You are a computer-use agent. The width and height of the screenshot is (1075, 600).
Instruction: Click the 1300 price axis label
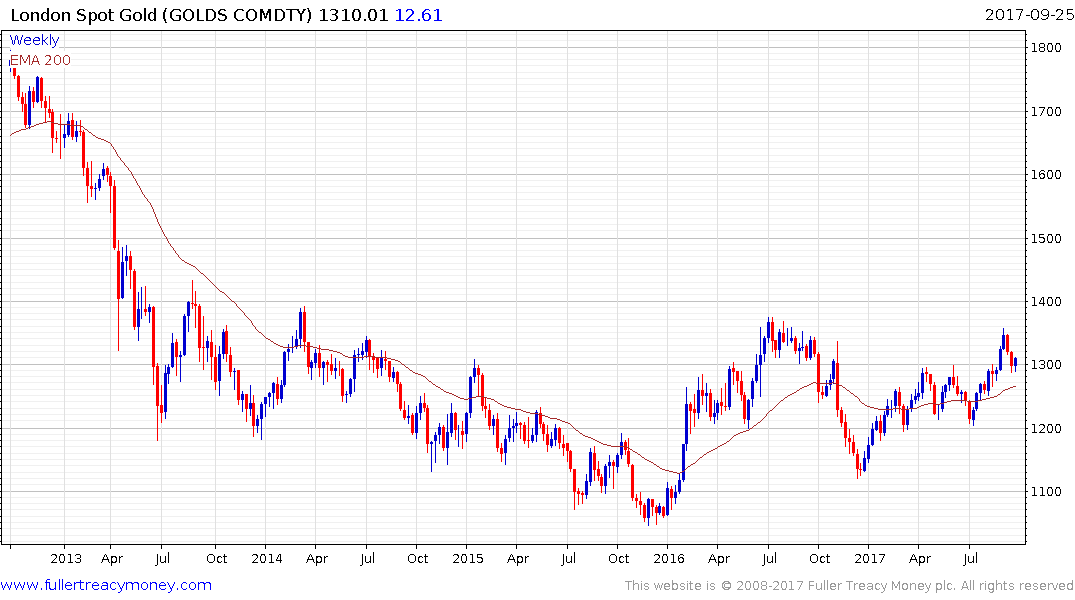point(1046,365)
